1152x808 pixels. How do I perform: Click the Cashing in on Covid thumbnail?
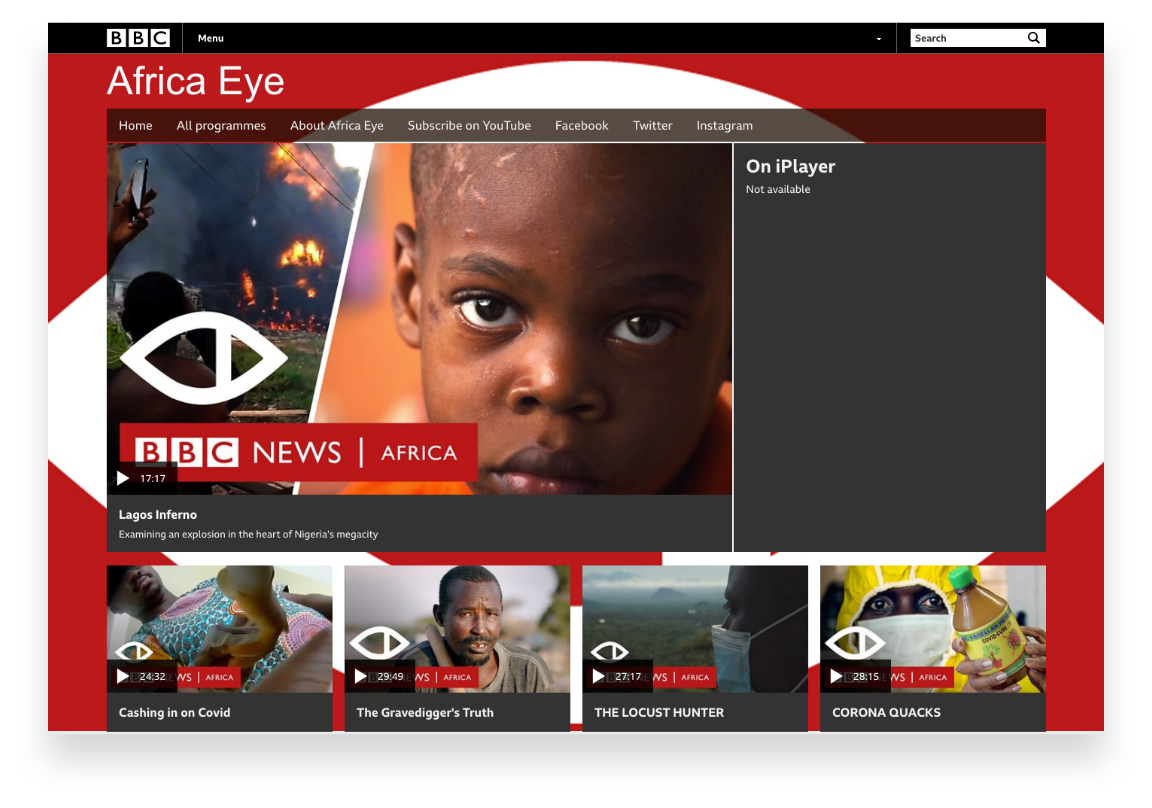[x=220, y=629]
